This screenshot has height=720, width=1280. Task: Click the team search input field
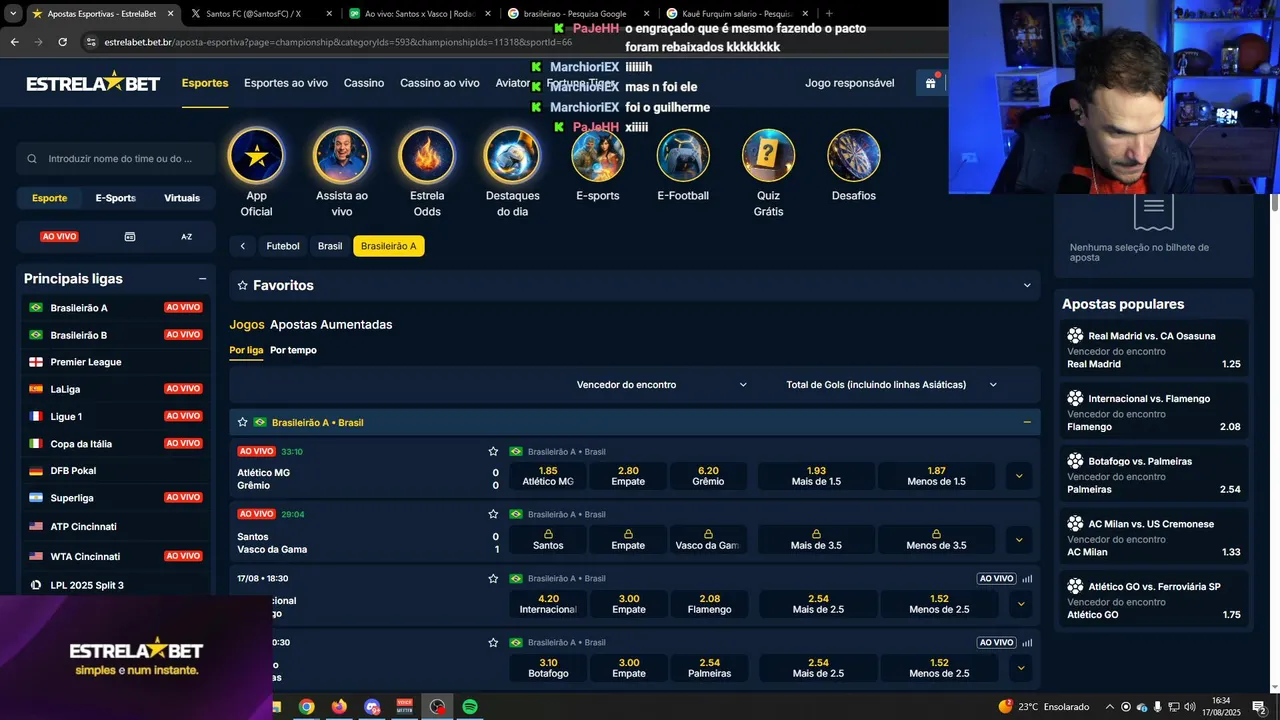point(116,158)
